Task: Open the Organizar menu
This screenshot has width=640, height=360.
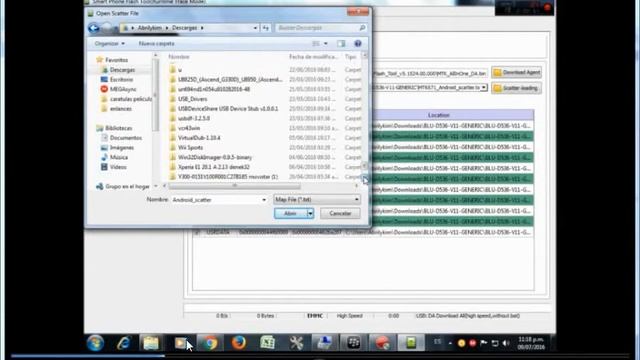Action: coord(109,43)
